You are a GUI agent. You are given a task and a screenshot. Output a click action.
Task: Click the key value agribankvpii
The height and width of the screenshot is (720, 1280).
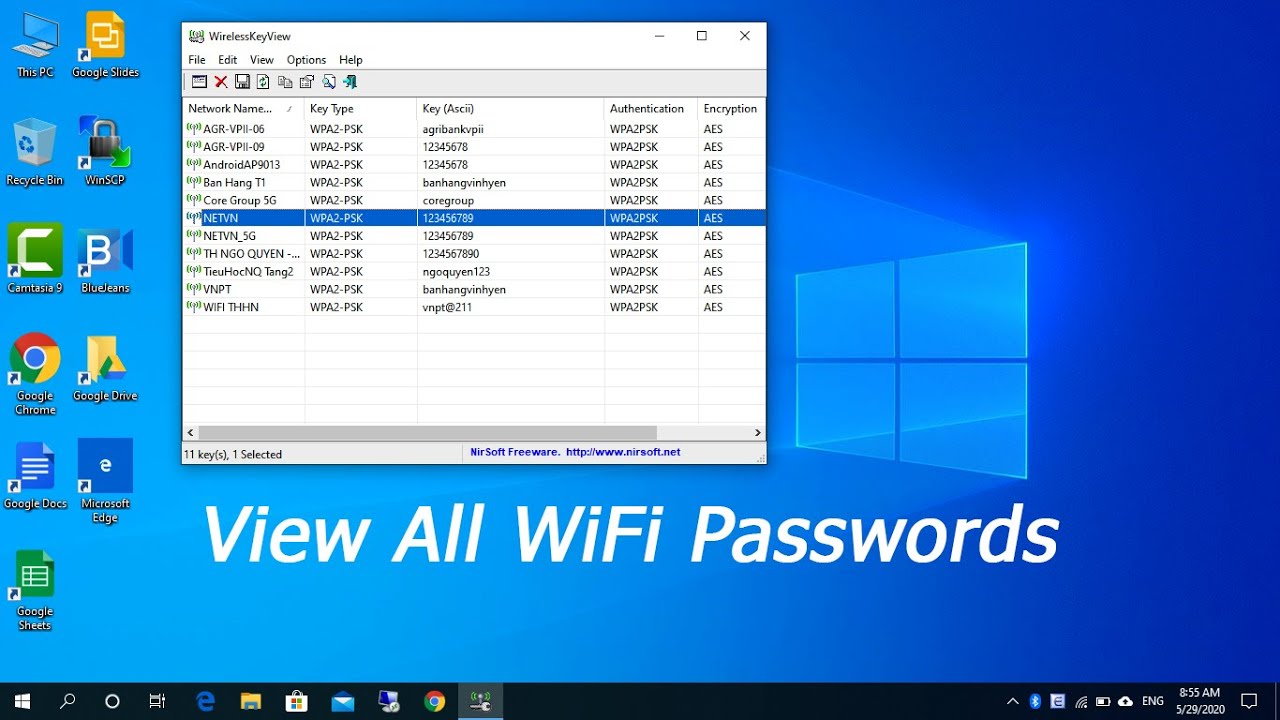[x=453, y=129]
